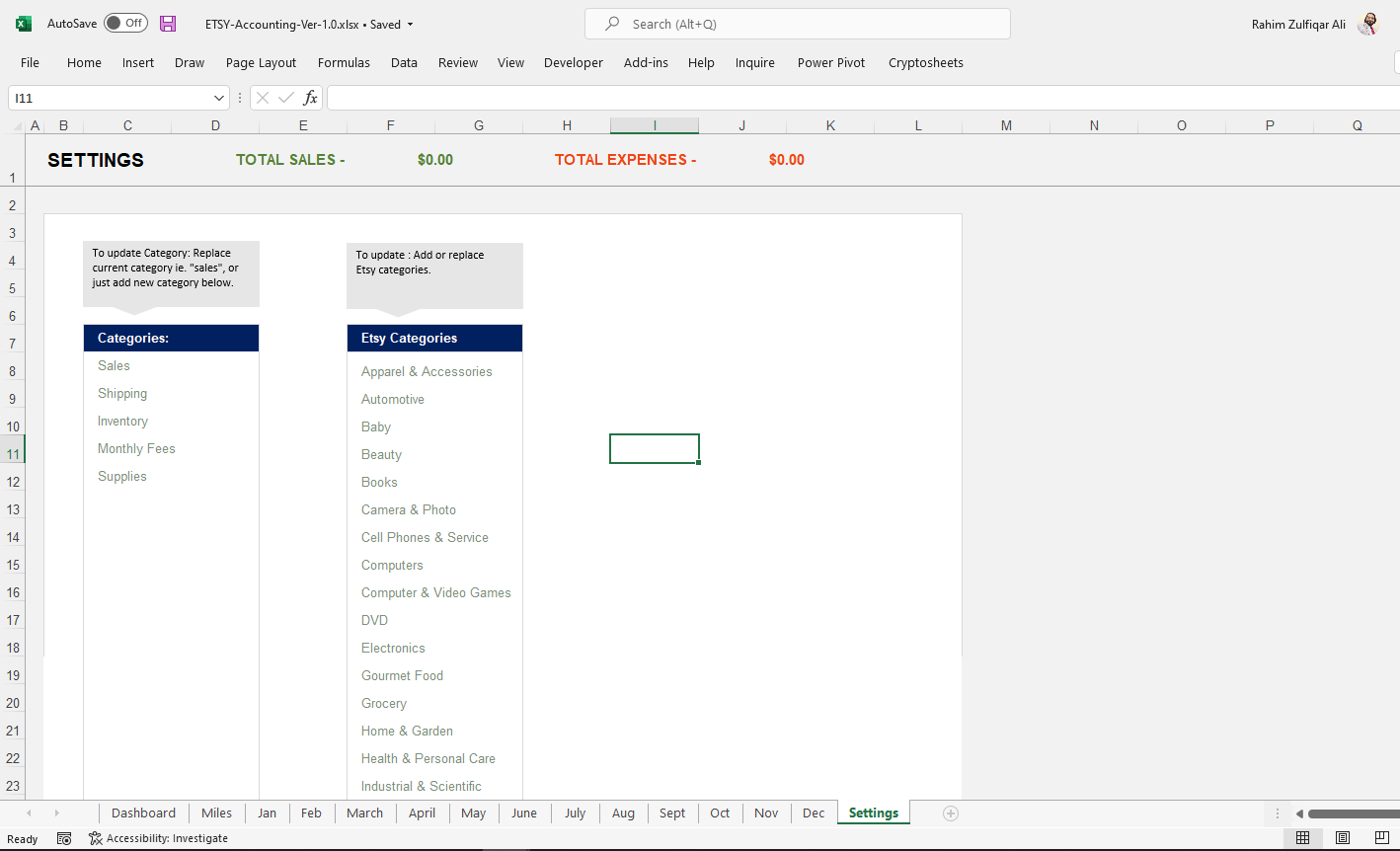This screenshot has width=1400, height=851.
Task: Click the Categories: header cell
Action: (171, 338)
